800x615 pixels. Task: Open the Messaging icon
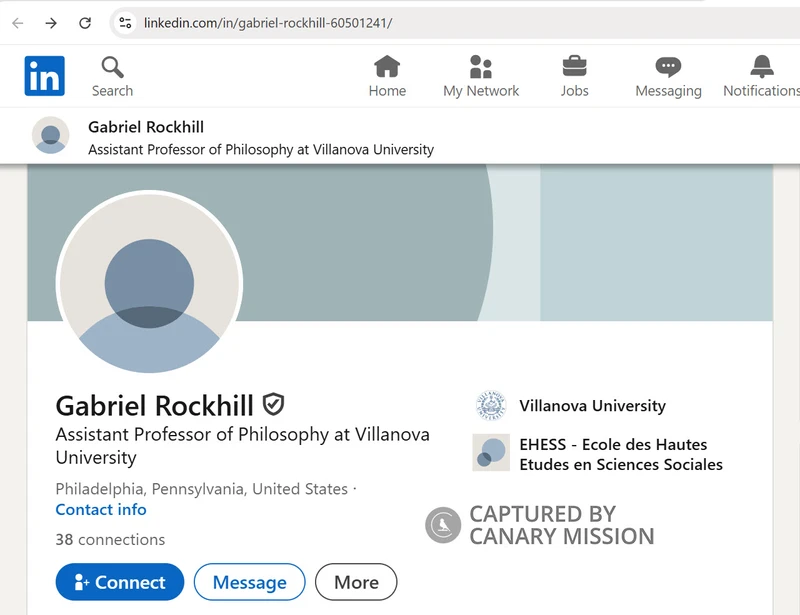[667, 66]
